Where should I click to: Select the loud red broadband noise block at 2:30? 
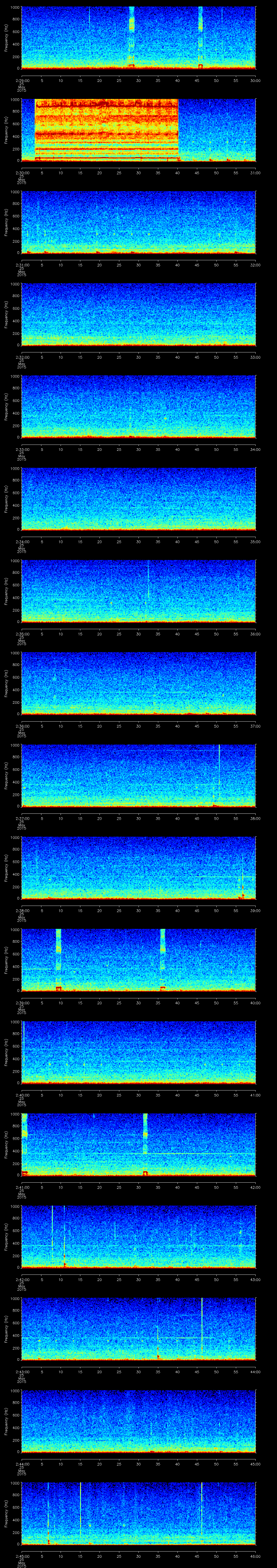click(107, 130)
